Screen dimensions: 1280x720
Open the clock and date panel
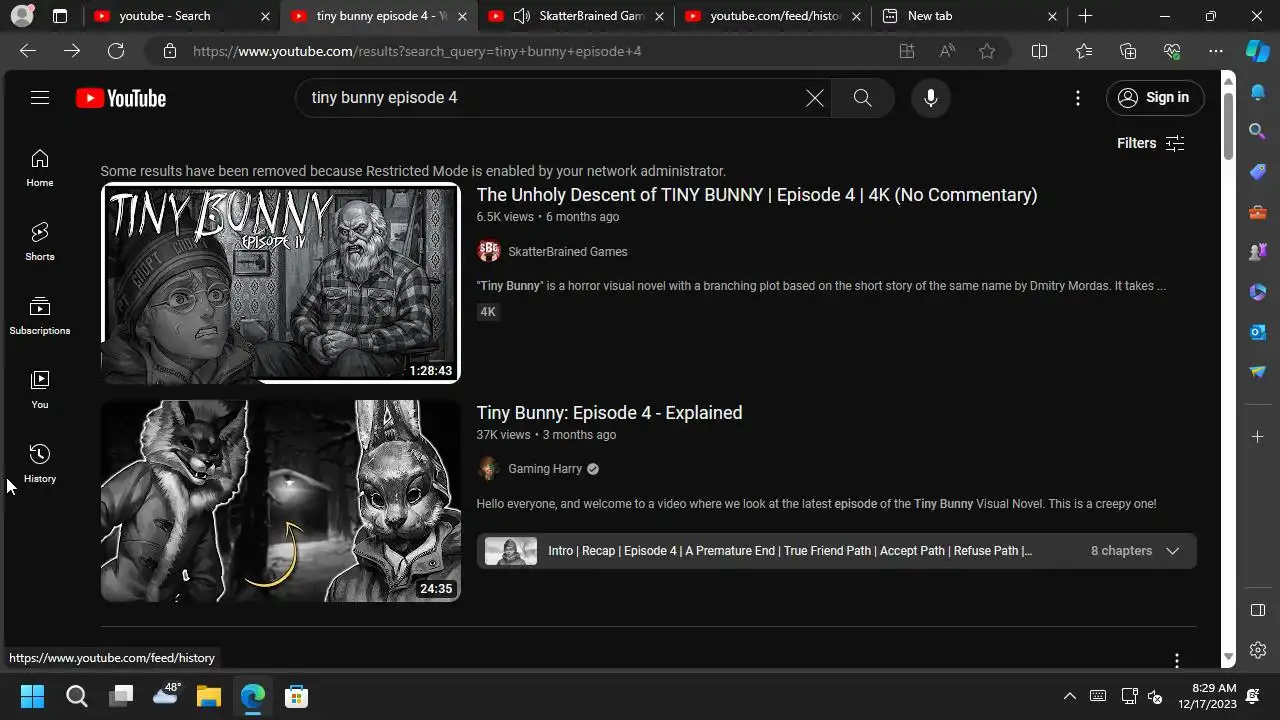coord(1207,696)
